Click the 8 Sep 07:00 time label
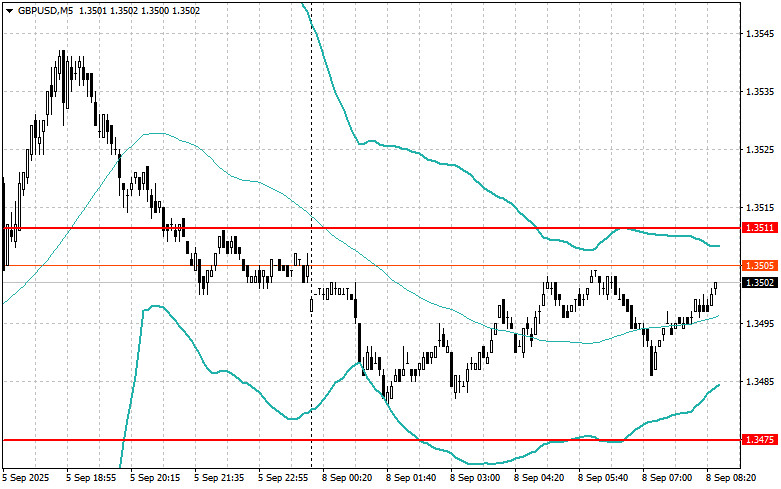The image size is (781, 489). 667,478
